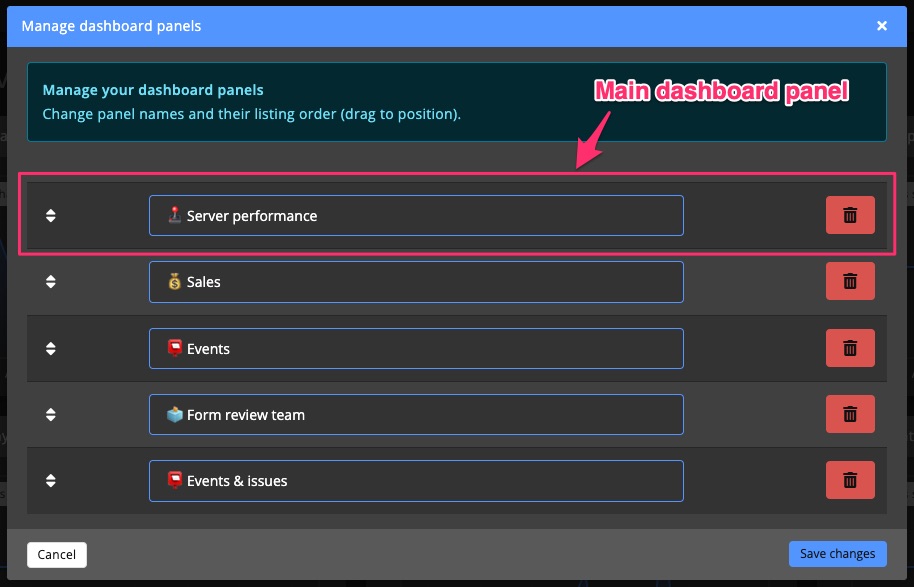Viewport: 914px width, 587px height.
Task: Click the Save changes button
Action: pyautogui.click(x=837, y=553)
